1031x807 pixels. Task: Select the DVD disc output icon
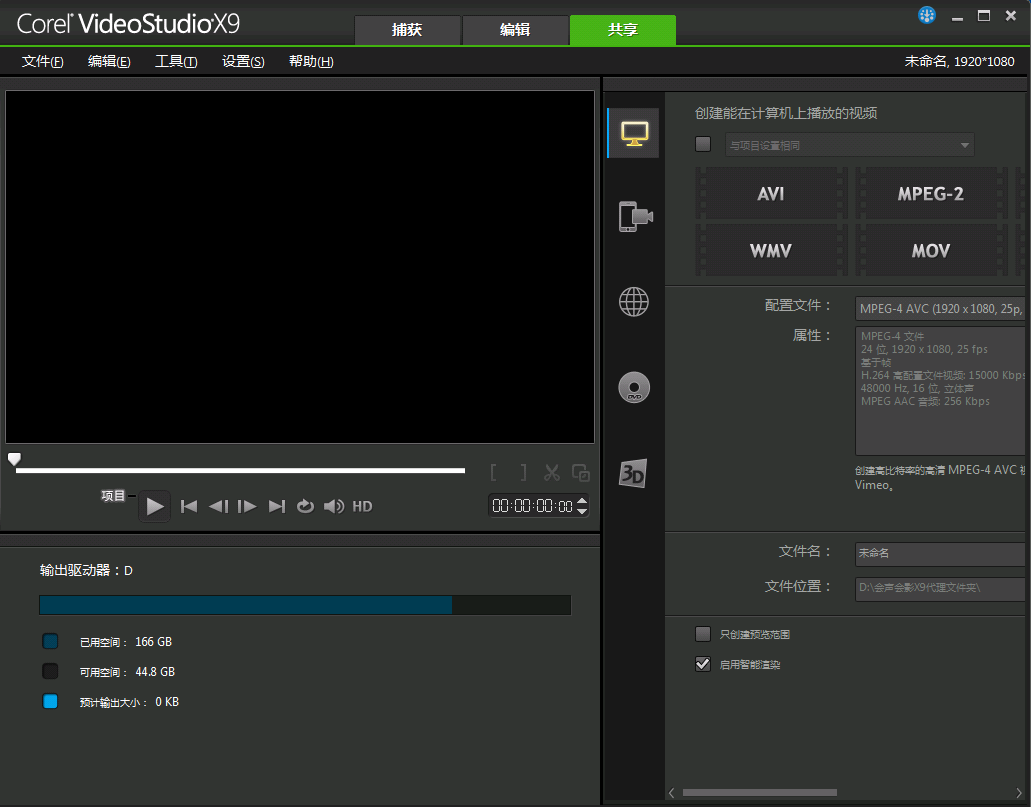click(x=634, y=387)
